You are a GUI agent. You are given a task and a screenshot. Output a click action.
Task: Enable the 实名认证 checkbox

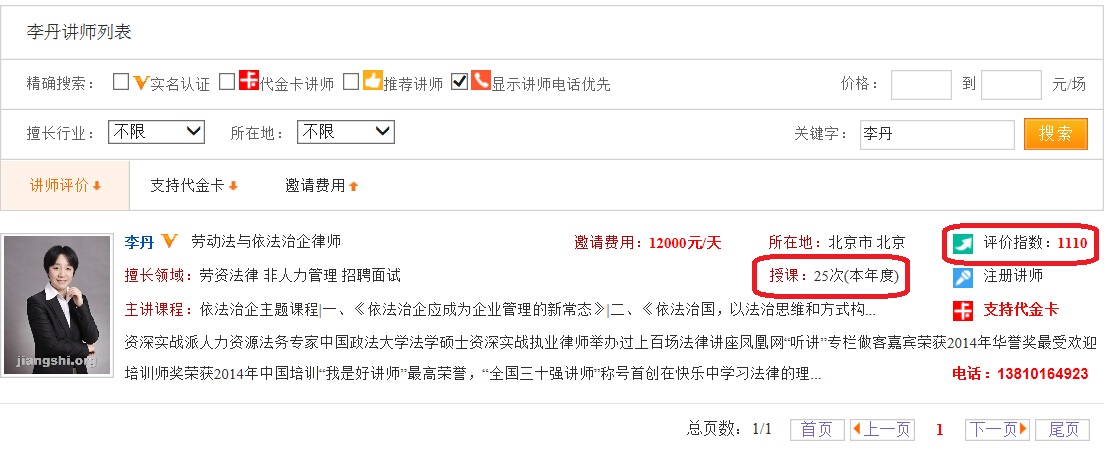121,82
